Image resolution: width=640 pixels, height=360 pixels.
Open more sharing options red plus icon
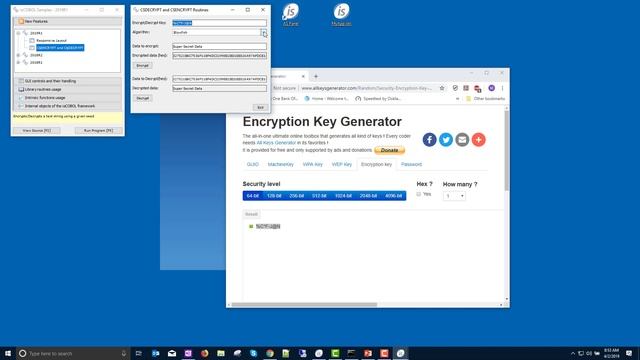coord(478,140)
